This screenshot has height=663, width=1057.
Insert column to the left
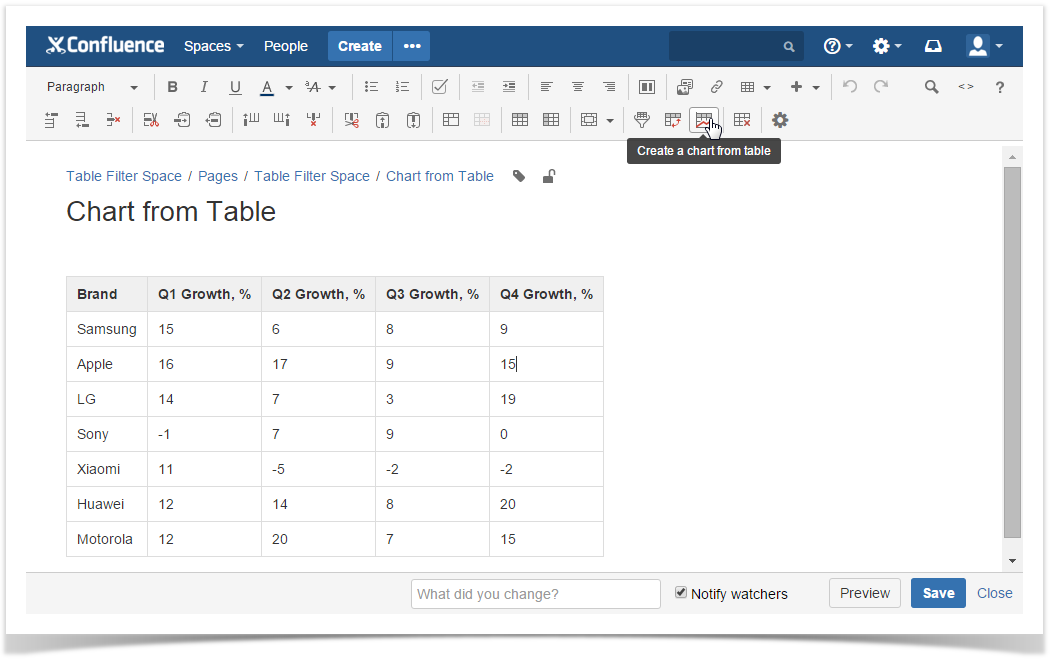point(251,121)
